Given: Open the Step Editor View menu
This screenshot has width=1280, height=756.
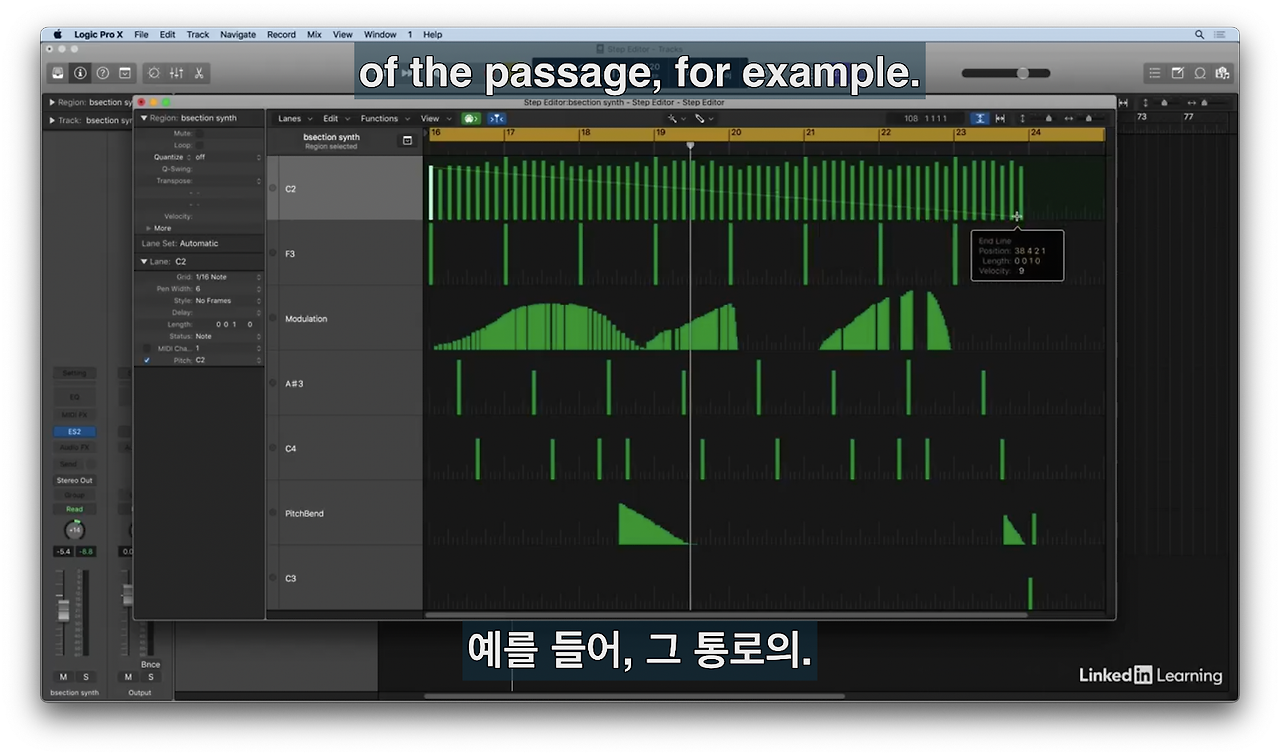Looking at the screenshot, I should pyautogui.click(x=434, y=118).
